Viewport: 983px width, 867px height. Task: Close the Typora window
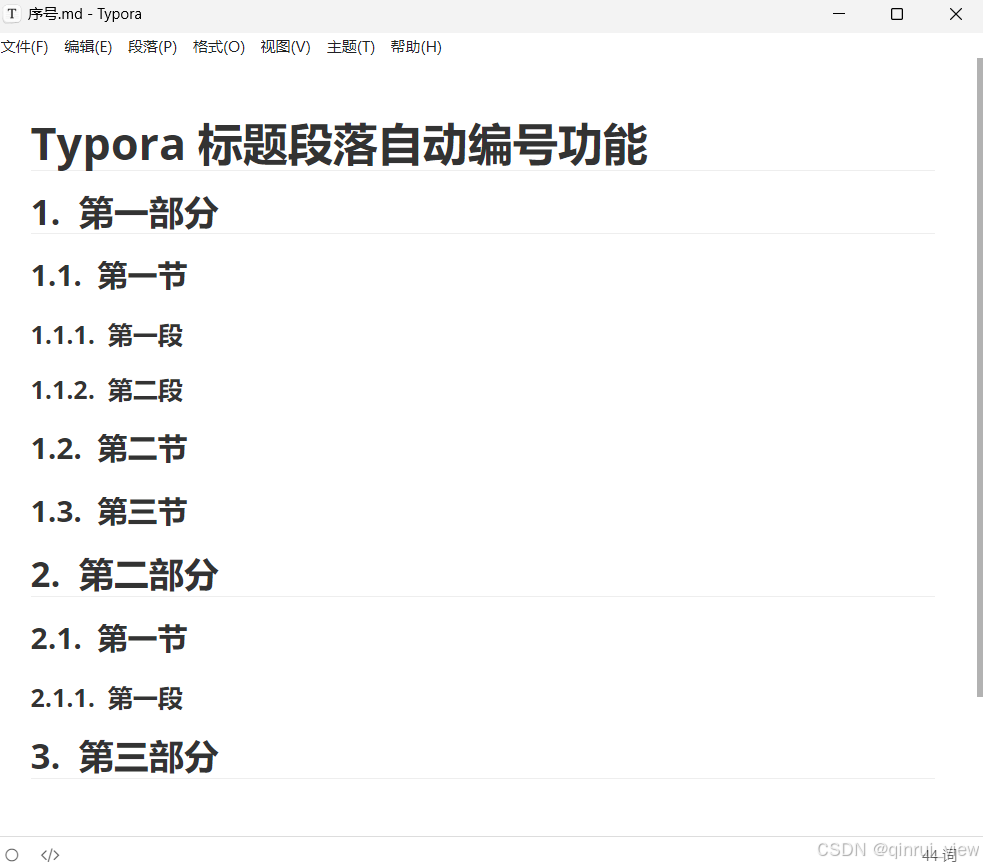tap(955, 14)
